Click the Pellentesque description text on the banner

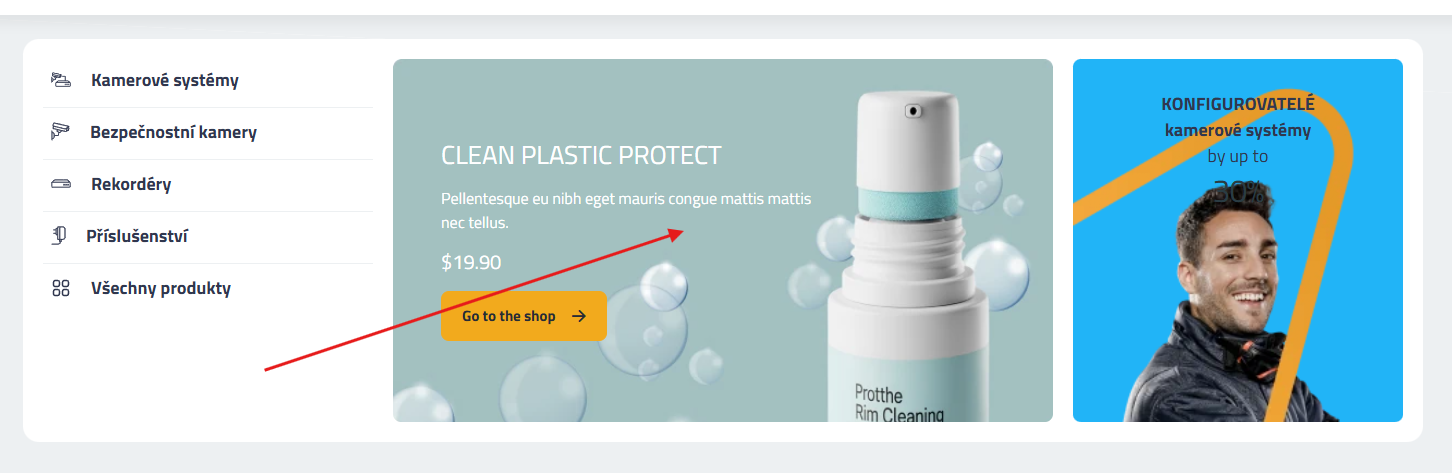pos(626,210)
